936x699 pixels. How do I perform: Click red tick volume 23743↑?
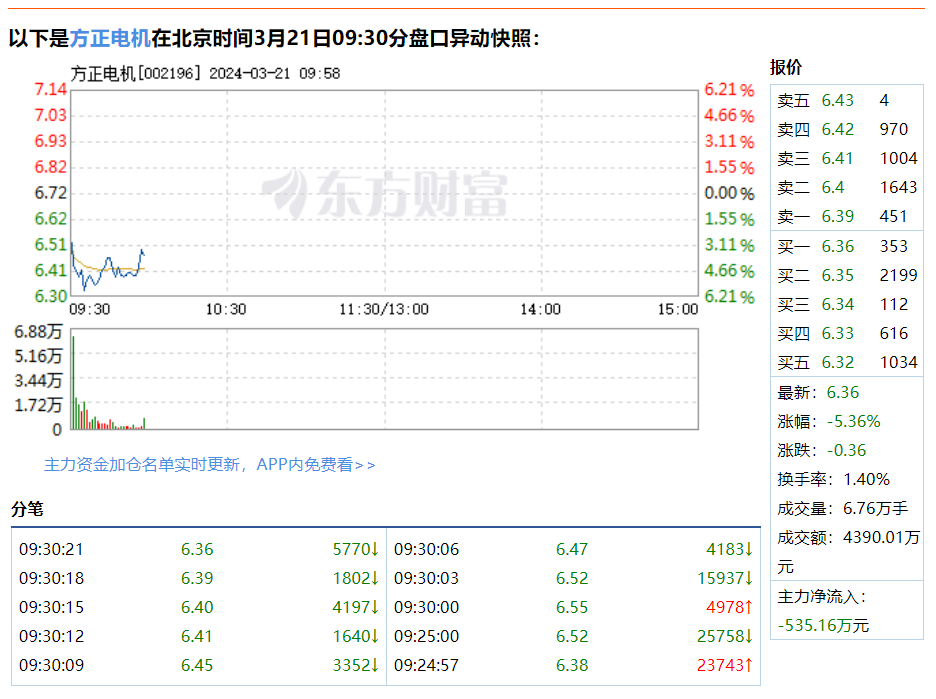point(725,665)
